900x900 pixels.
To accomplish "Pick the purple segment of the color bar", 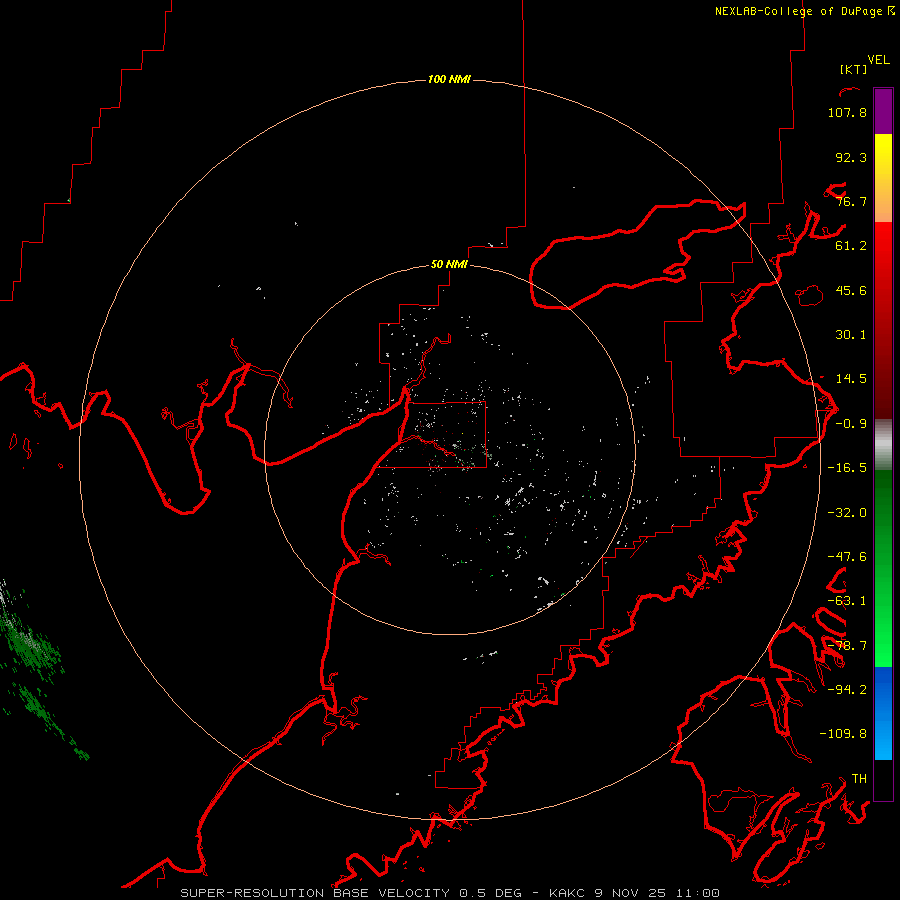I will click(x=883, y=112).
